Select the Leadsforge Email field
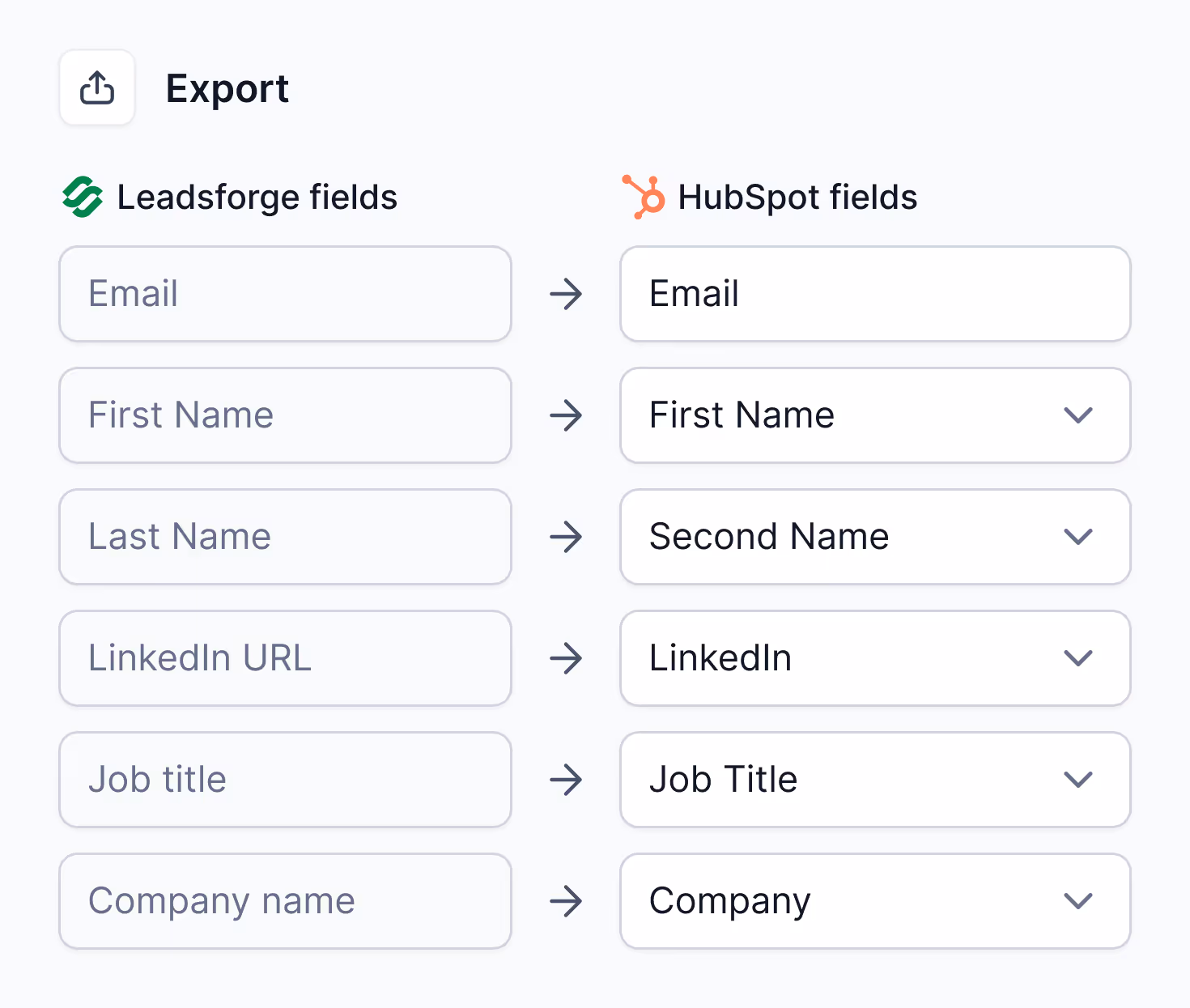This screenshot has height=1008, width=1190. 286,294
